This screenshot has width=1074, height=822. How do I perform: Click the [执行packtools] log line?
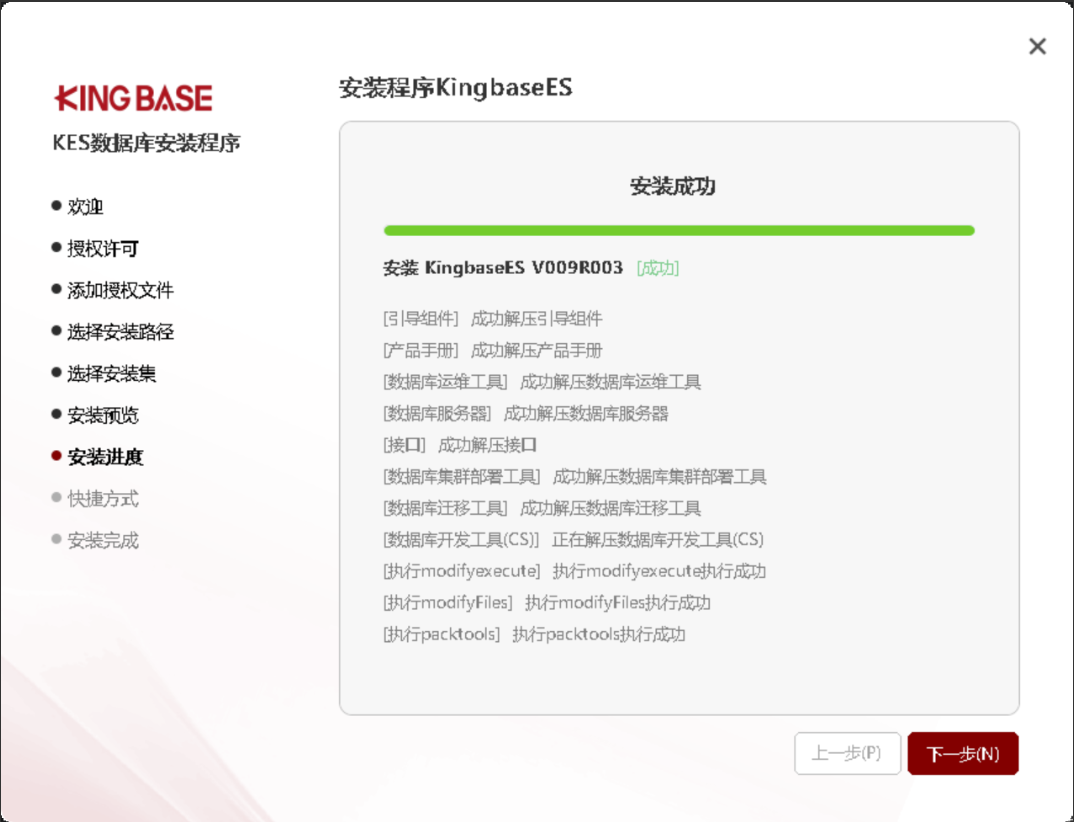[x=534, y=634]
